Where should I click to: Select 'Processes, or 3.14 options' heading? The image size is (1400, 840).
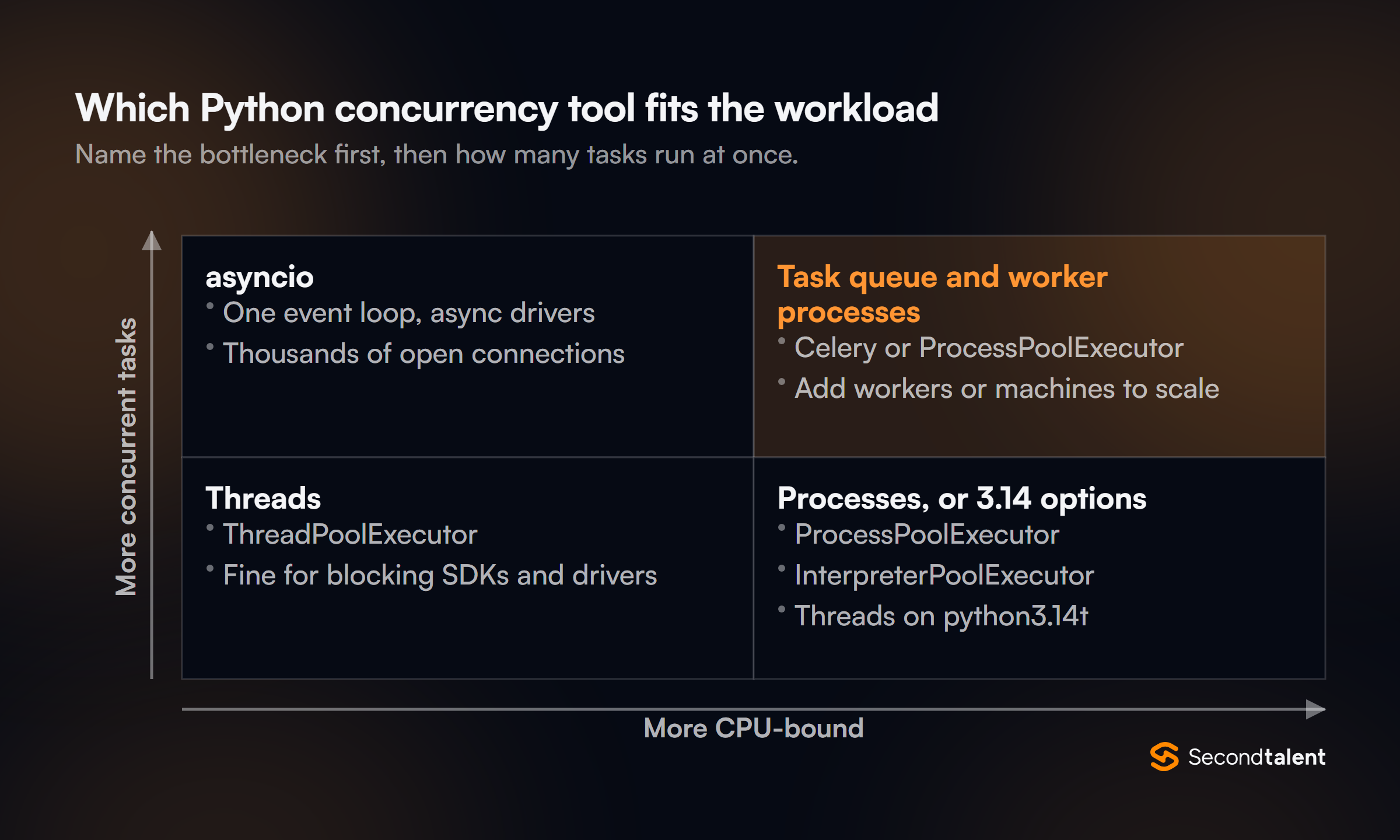pyautogui.click(x=962, y=499)
